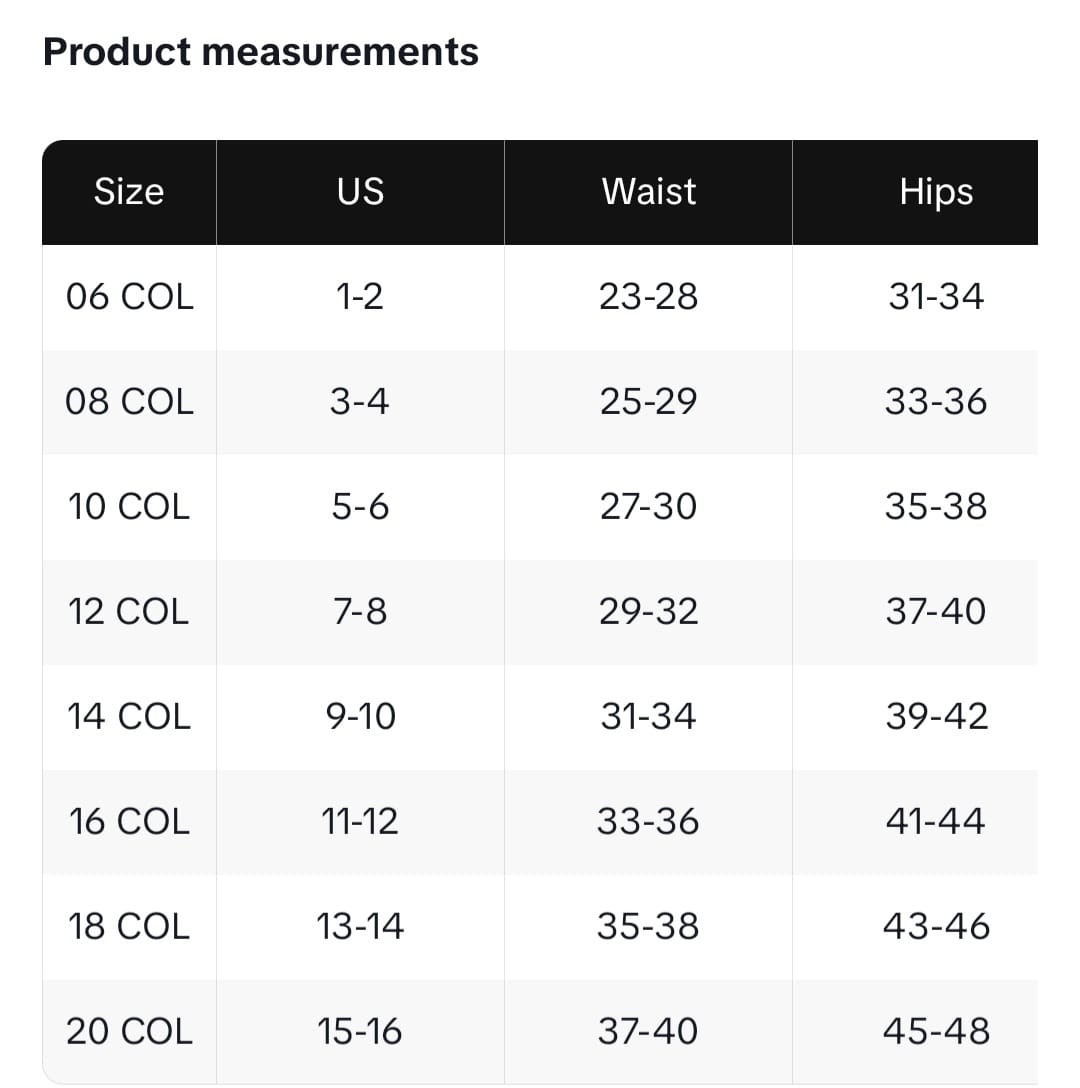Viewport: 1080px width, 1088px height.
Task: Select the 06 COL size cell
Action: (x=129, y=297)
